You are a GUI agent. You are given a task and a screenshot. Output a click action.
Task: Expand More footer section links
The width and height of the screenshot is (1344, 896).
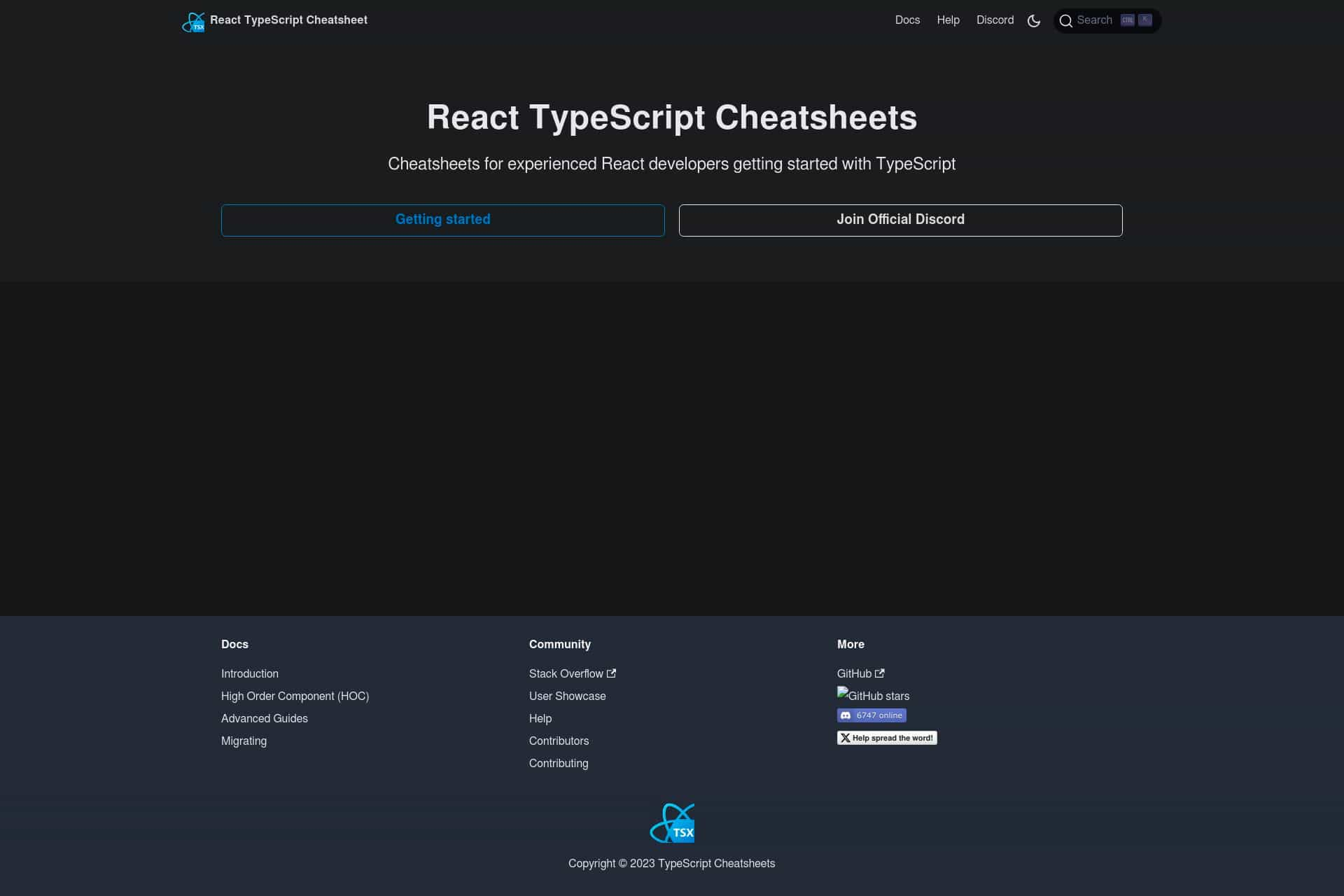[x=851, y=644]
